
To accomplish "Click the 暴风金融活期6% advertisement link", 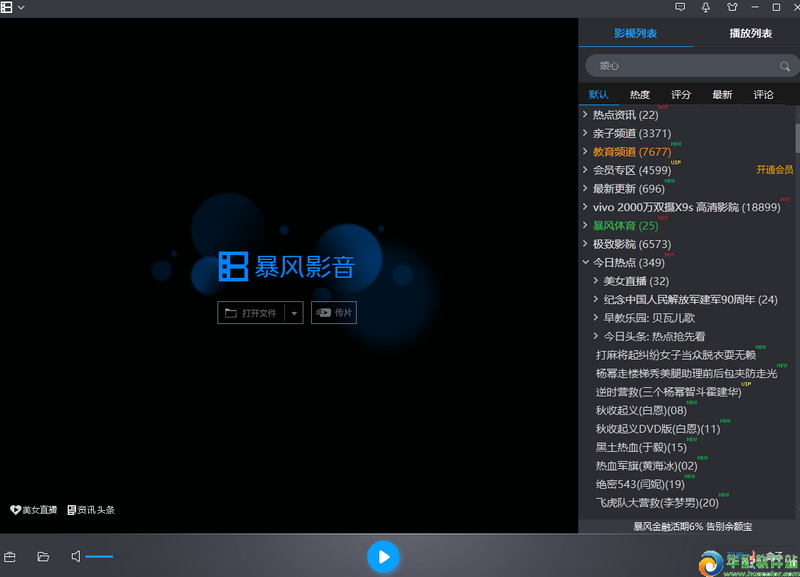I will (693, 526).
